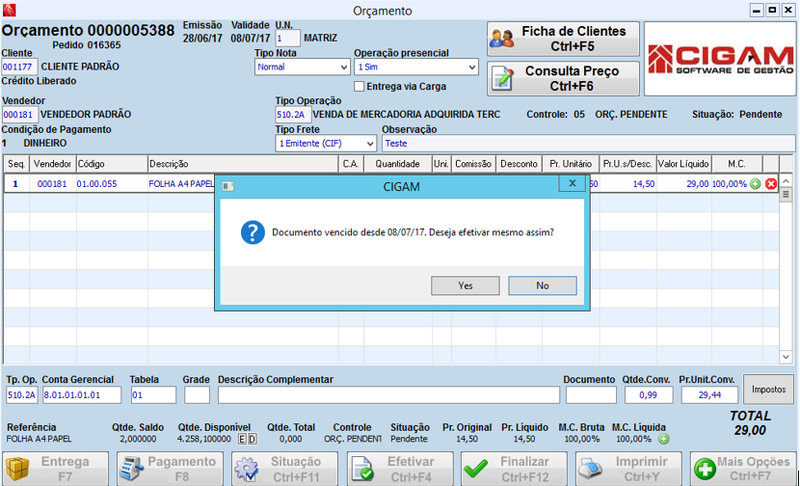Click green plus beside M.C. Líquida
This screenshot has height=486, width=800.
pos(663,439)
